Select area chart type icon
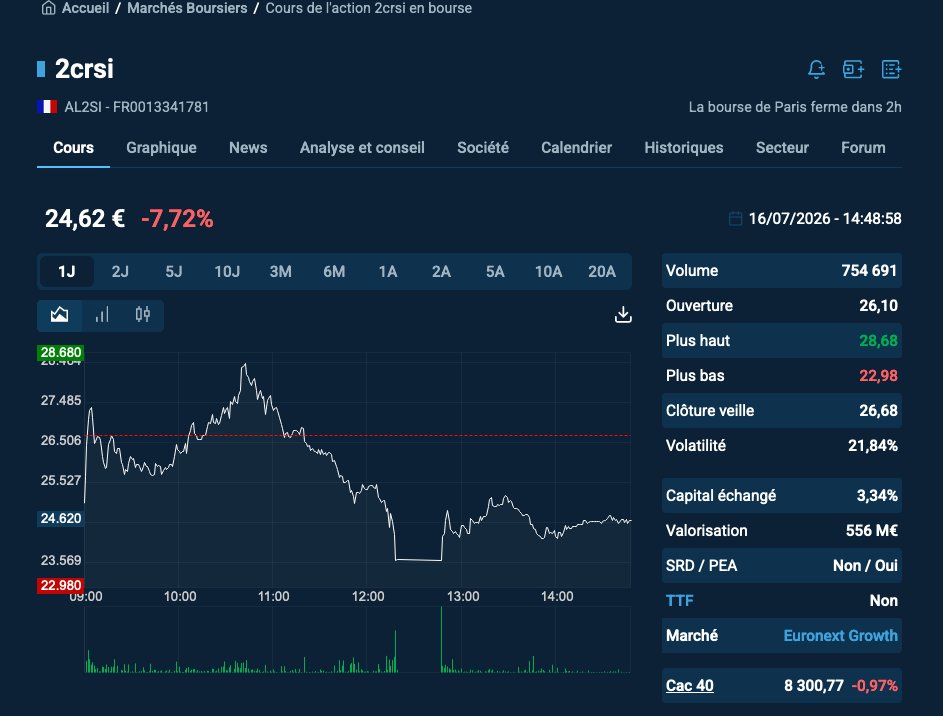 60,314
